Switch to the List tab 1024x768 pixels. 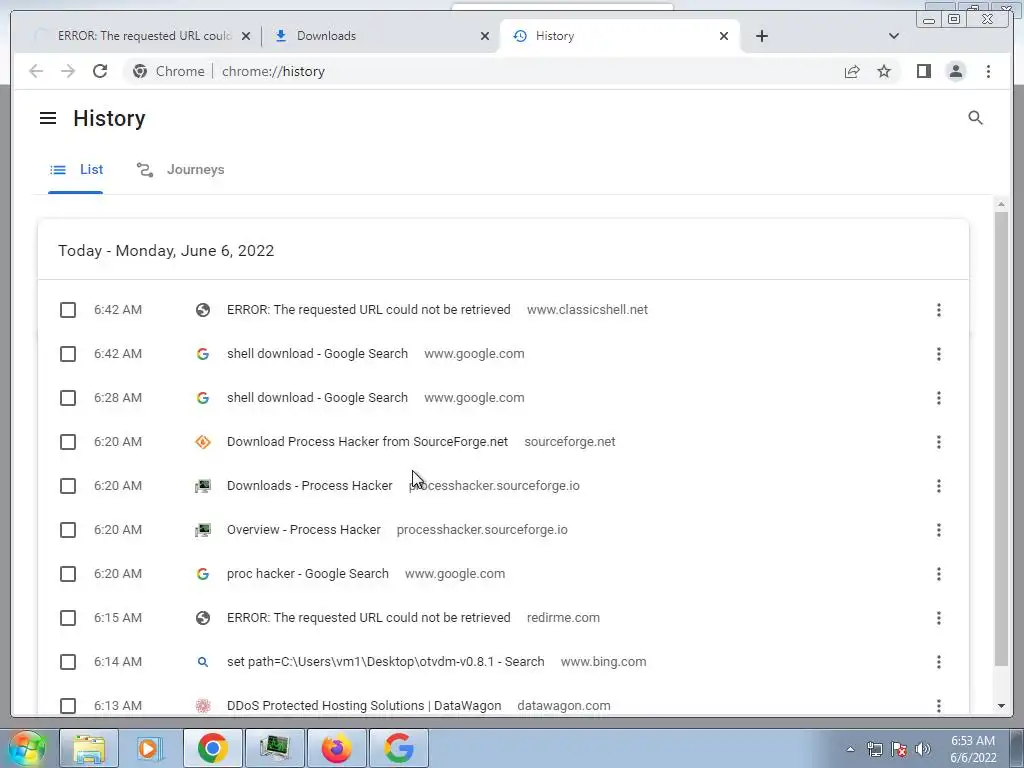(76, 170)
